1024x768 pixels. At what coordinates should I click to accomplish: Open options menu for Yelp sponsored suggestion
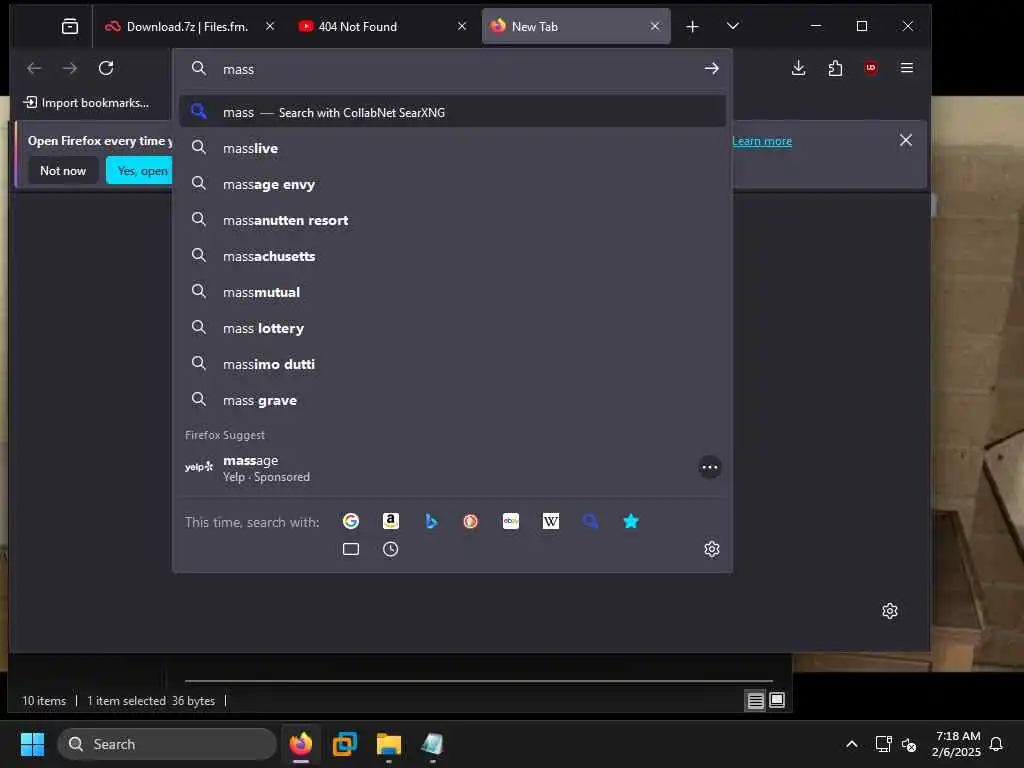point(709,467)
